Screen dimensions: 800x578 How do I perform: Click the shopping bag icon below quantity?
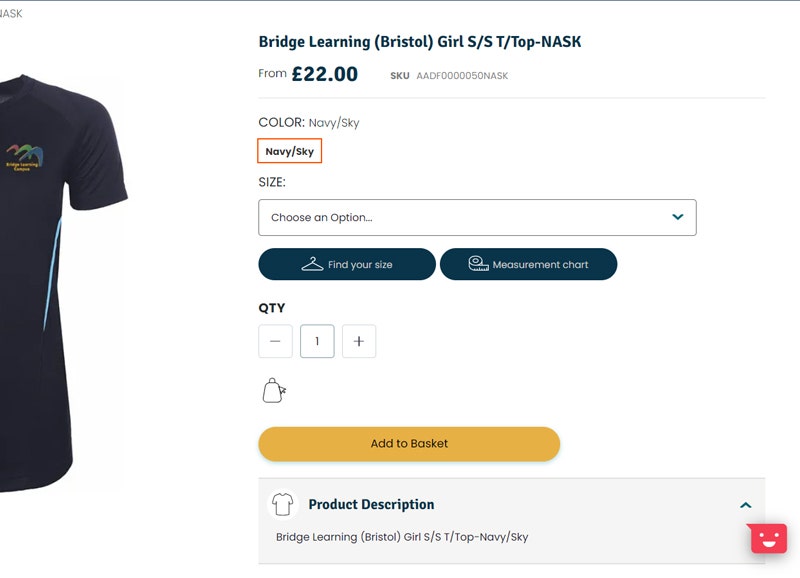point(273,390)
